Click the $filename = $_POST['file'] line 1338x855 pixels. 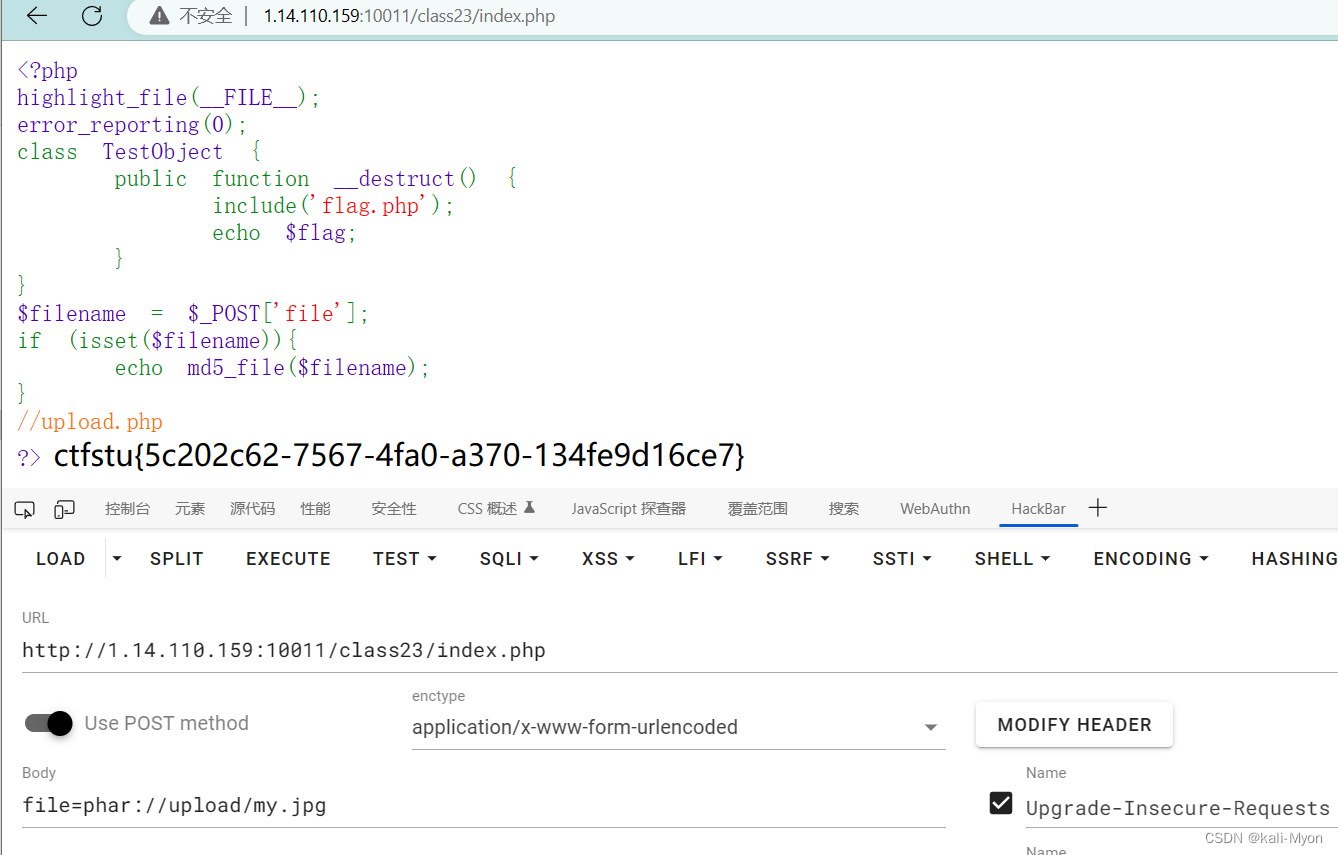[193, 314]
